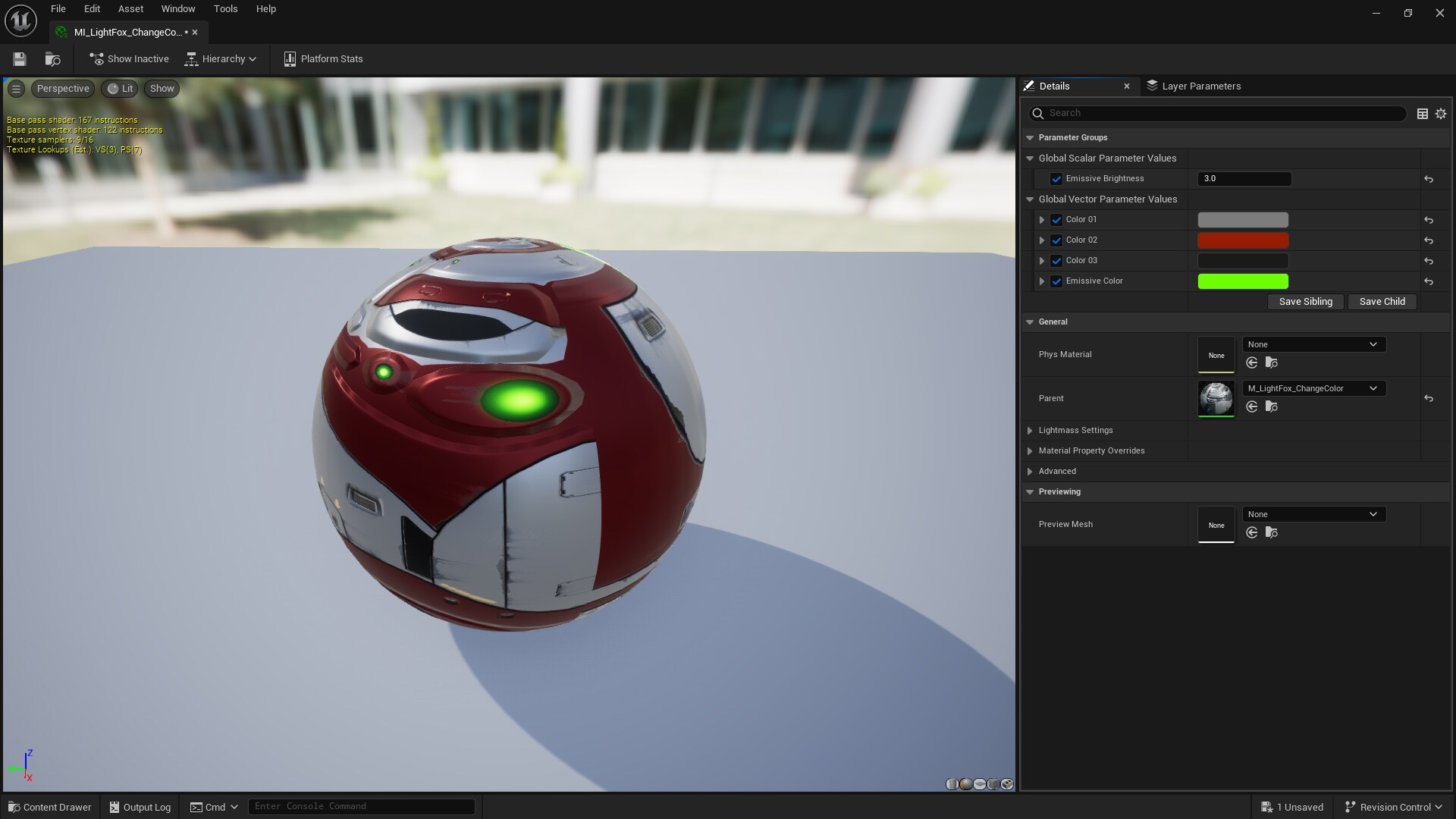Open the viewport options hamburger menu
This screenshot has width=1456, height=819.
pyautogui.click(x=16, y=88)
